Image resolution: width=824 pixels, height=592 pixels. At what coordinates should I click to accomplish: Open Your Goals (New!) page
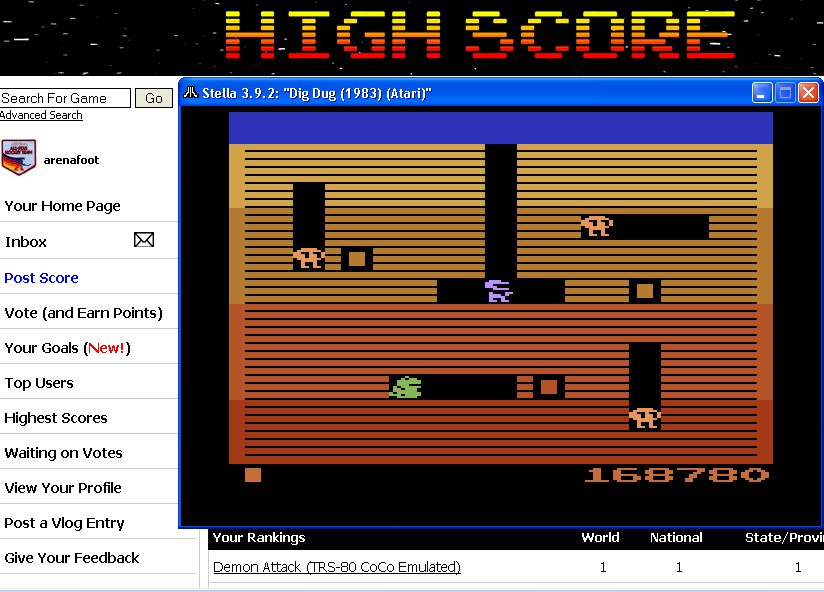67,348
